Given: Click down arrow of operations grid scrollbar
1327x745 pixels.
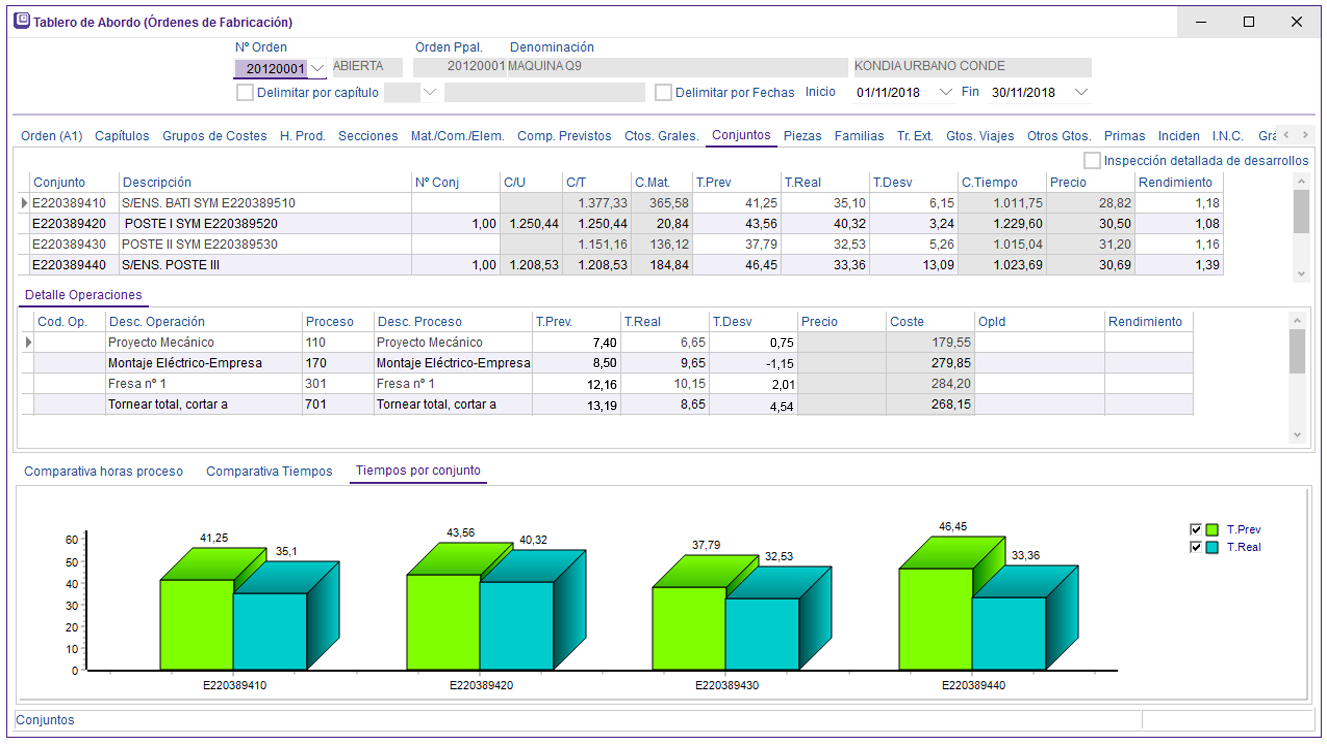Looking at the screenshot, I should tap(1297, 435).
